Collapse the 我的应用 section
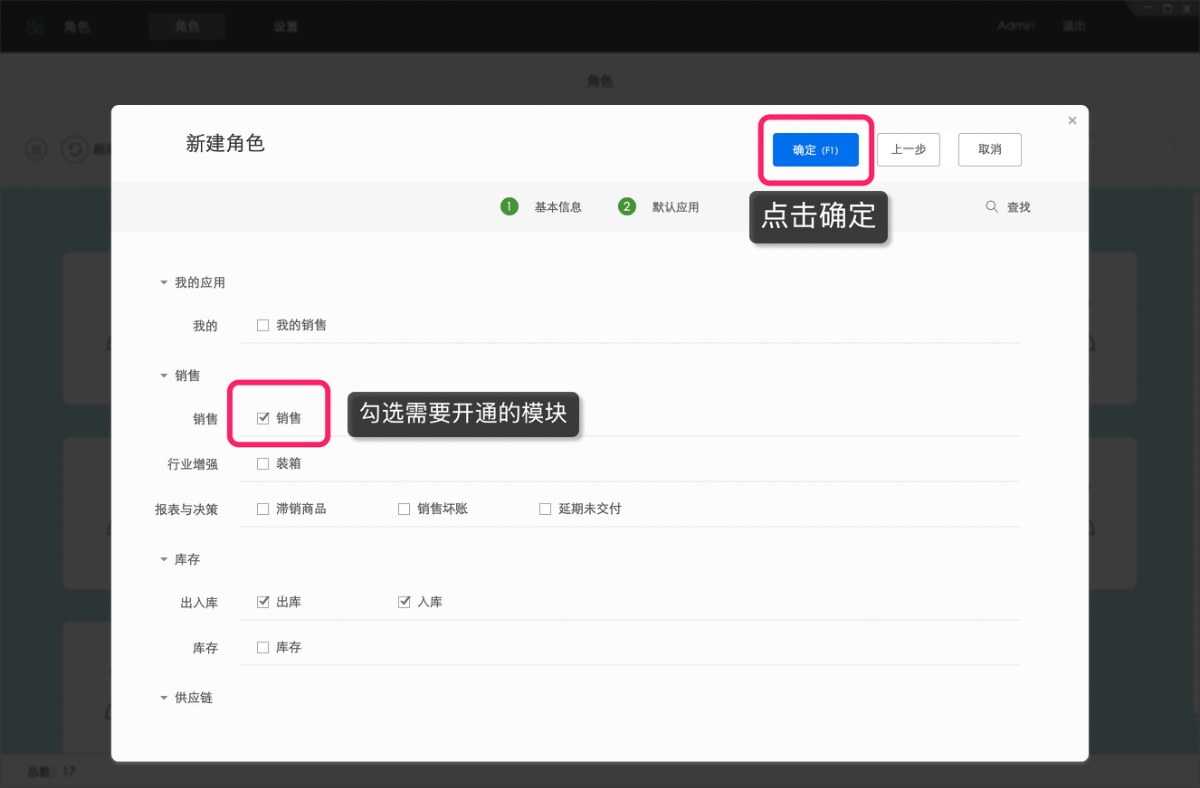 tap(164, 283)
